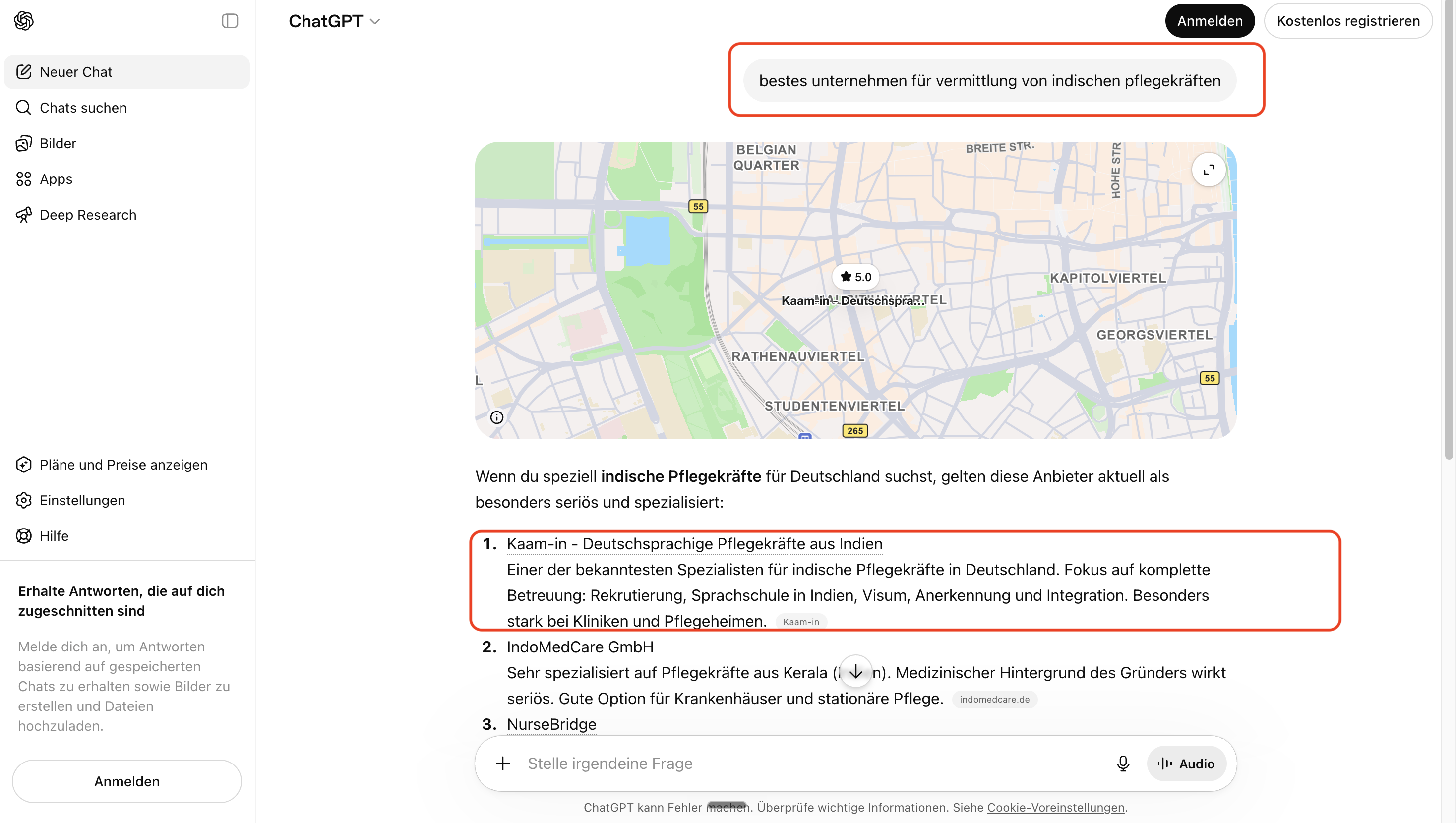1456x823 pixels.
Task: Click the ChatGPT logo icon in sidebar
Action: (24, 21)
